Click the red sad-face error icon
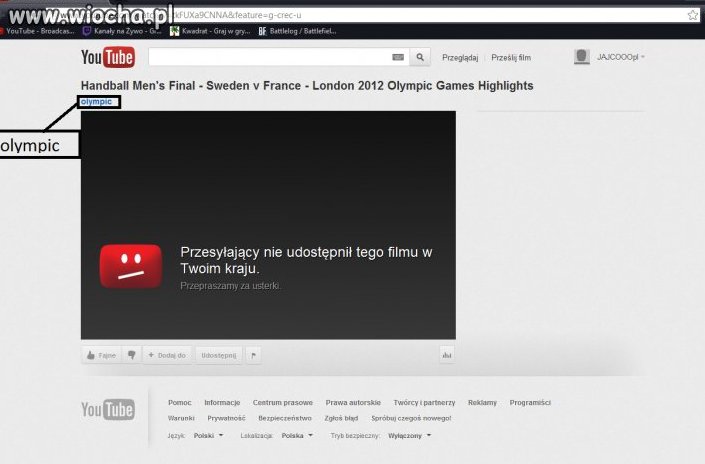The height and width of the screenshot is (464, 705). (x=131, y=266)
